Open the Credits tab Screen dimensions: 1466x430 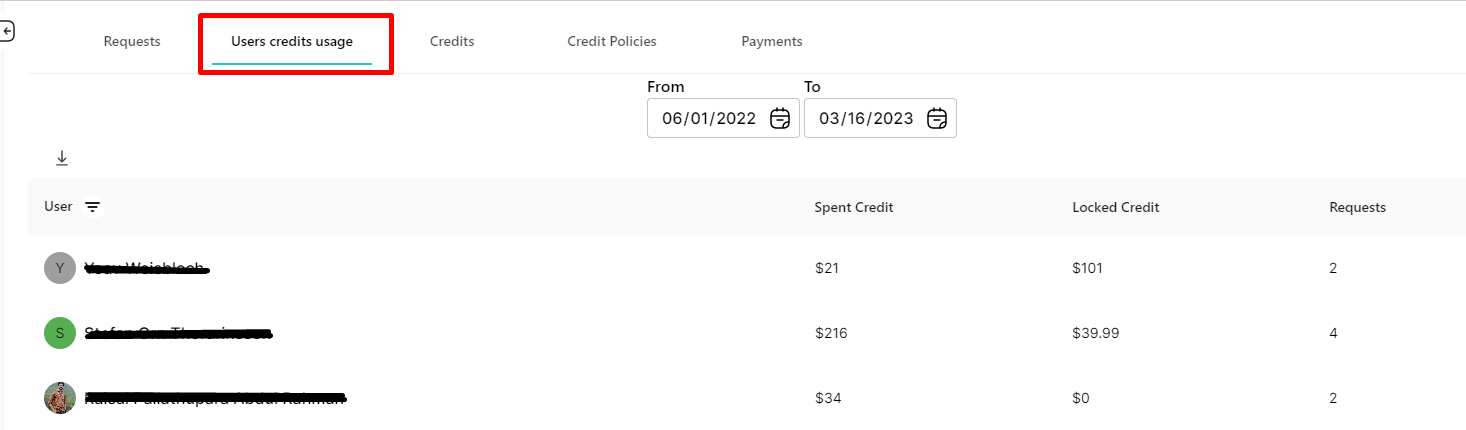coord(452,42)
